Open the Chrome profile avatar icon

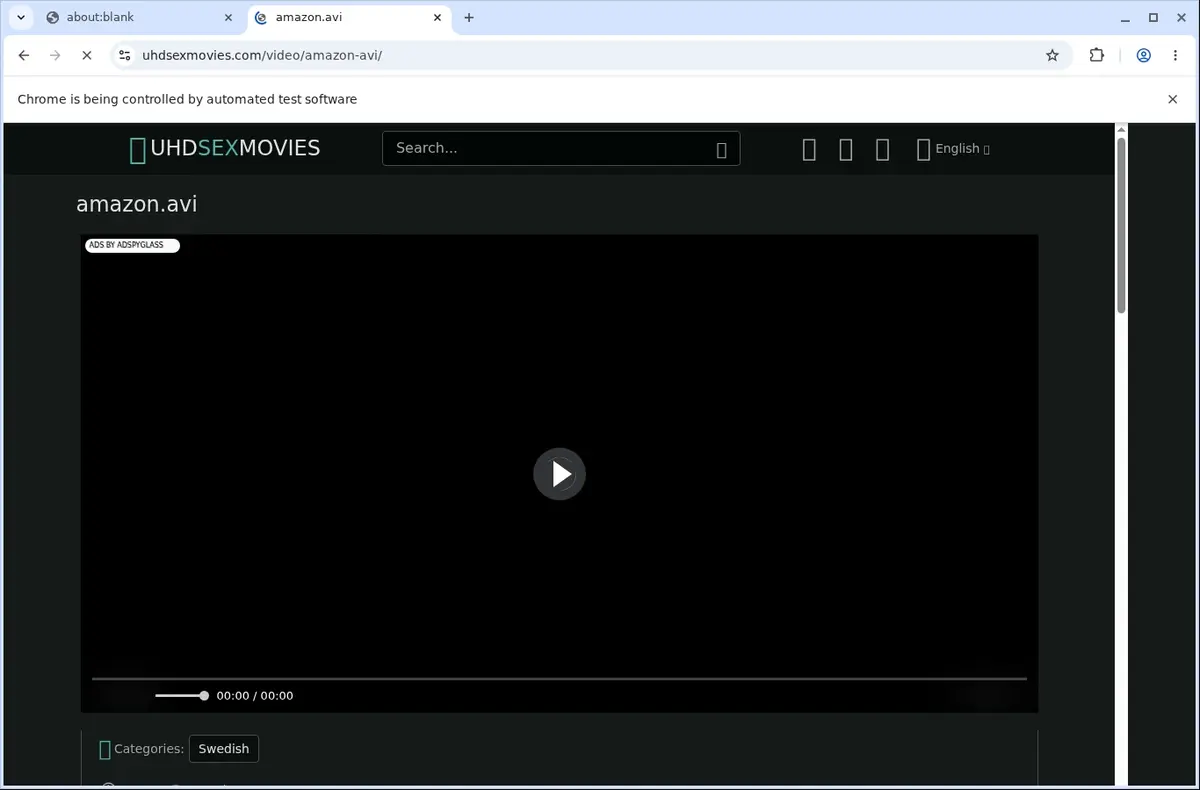coord(1143,55)
